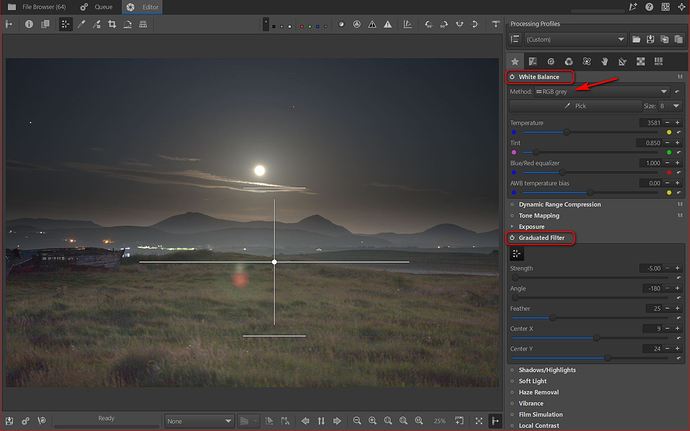This screenshot has width=690, height=431.
Task: Select the crop tool in the editor toolbar
Action: point(110,23)
